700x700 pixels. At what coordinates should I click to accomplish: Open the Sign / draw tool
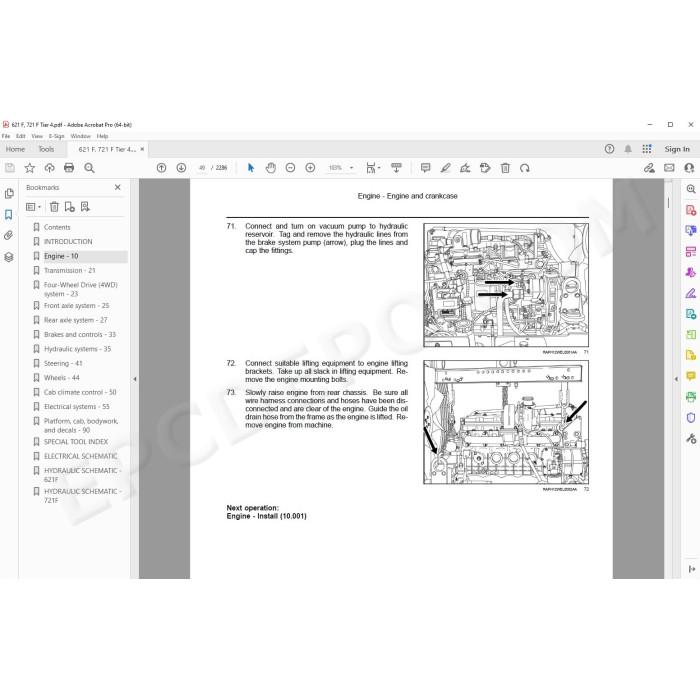(x=465, y=168)
